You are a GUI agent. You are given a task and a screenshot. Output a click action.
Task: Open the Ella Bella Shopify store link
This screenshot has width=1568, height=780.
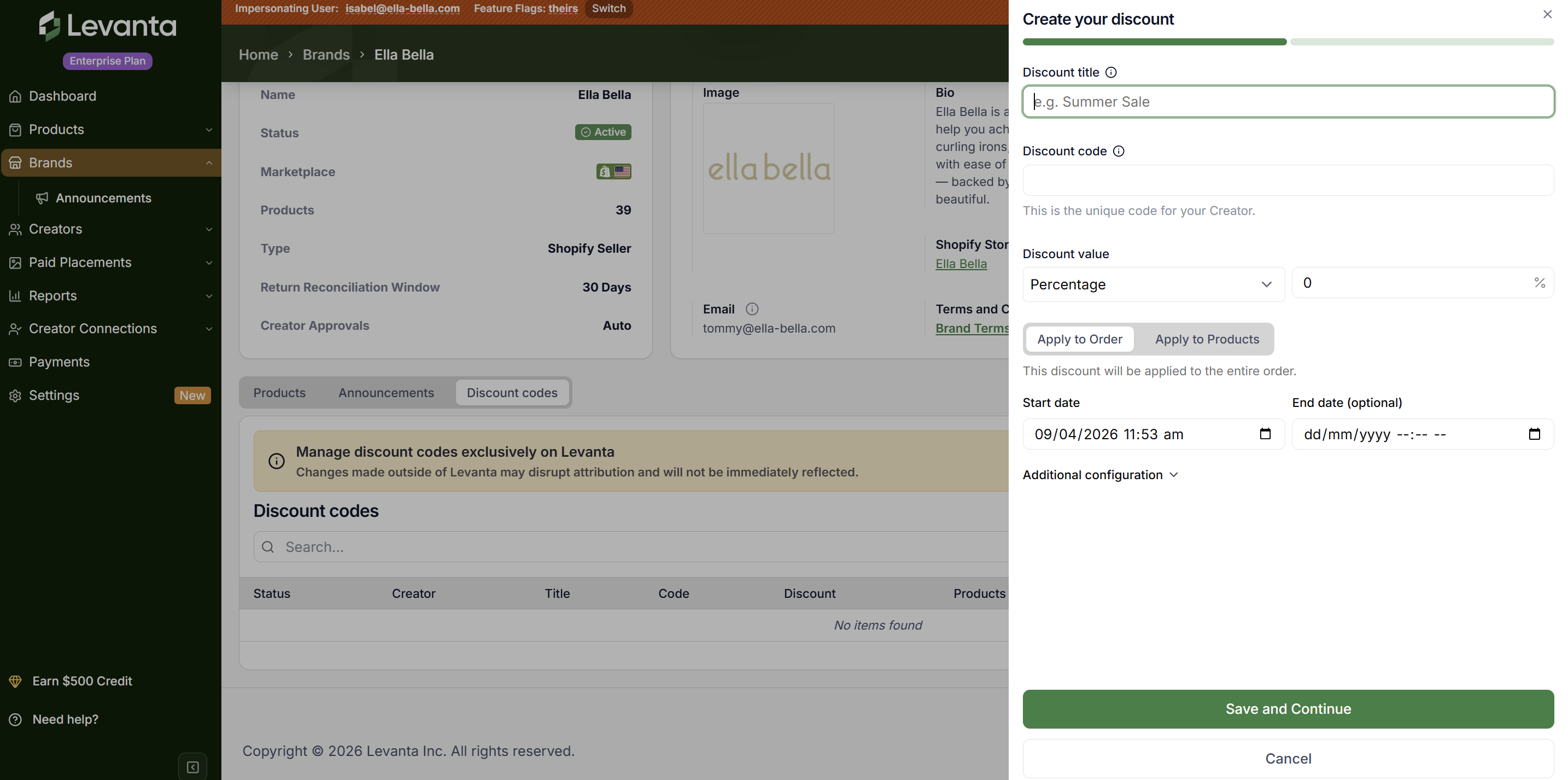click(x=961, y=264)
